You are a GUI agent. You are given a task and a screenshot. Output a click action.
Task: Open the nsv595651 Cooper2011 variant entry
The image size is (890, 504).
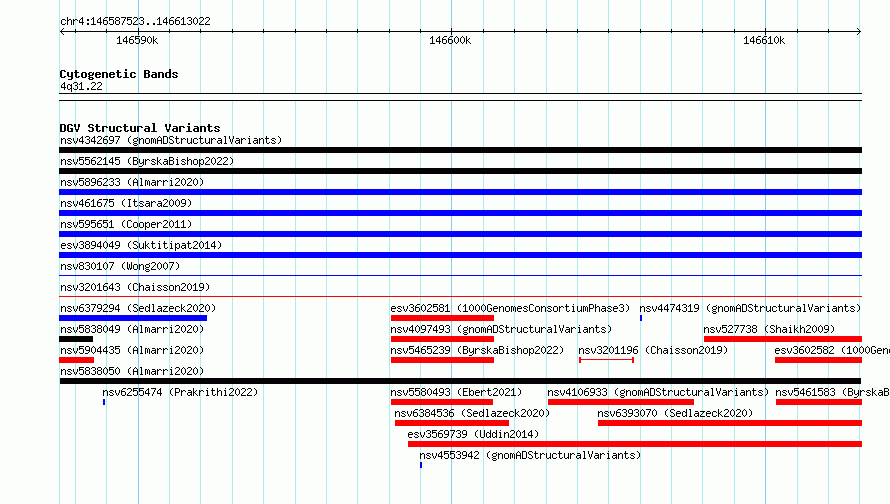pyautogui.click(x=126, y=224)
